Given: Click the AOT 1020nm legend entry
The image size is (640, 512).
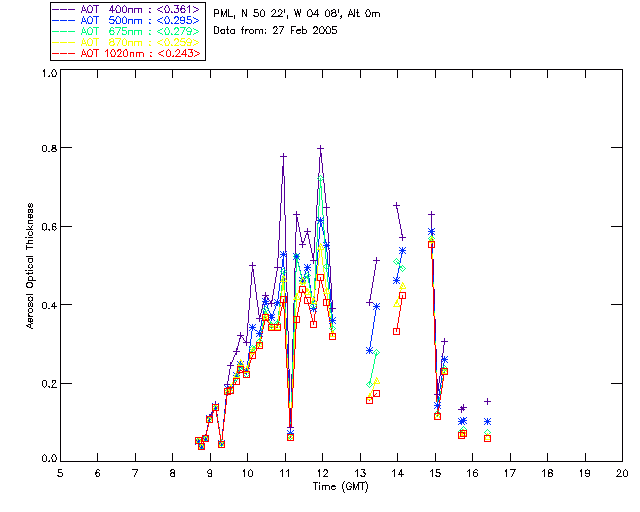Looking at the screenshot, I should click(x=128, y=53).
